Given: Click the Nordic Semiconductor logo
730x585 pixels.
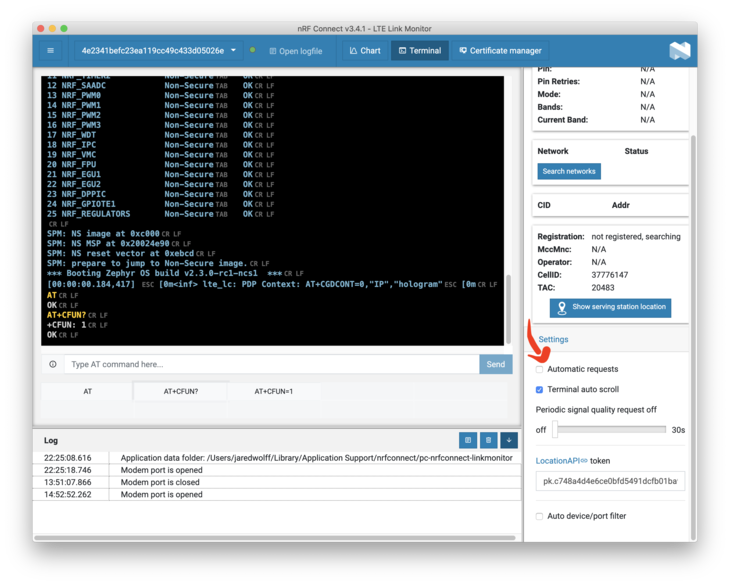Looking at the screenshot, I should 679,51.
